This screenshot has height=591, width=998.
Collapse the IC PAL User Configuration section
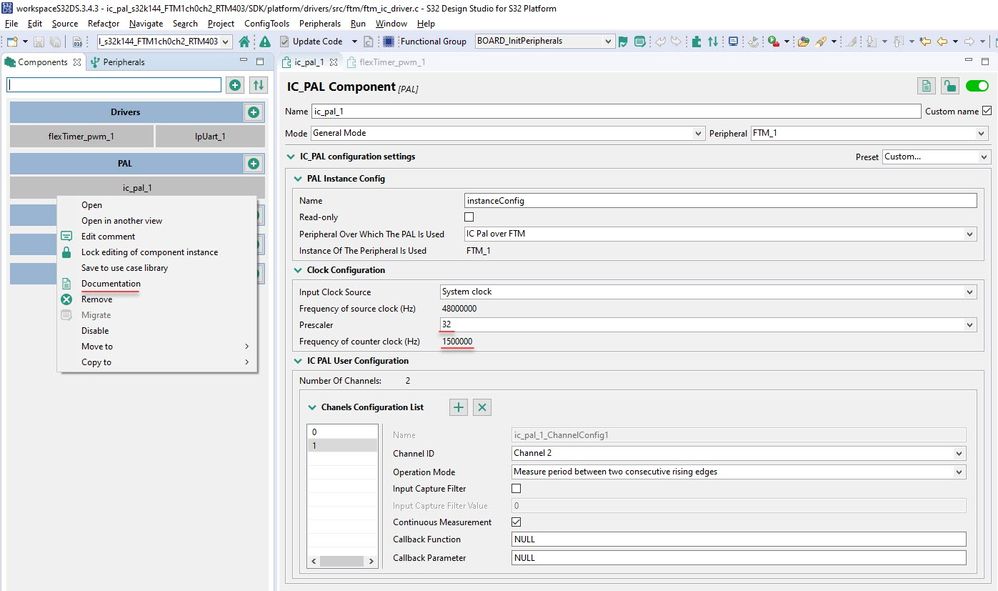coord(297,361)
